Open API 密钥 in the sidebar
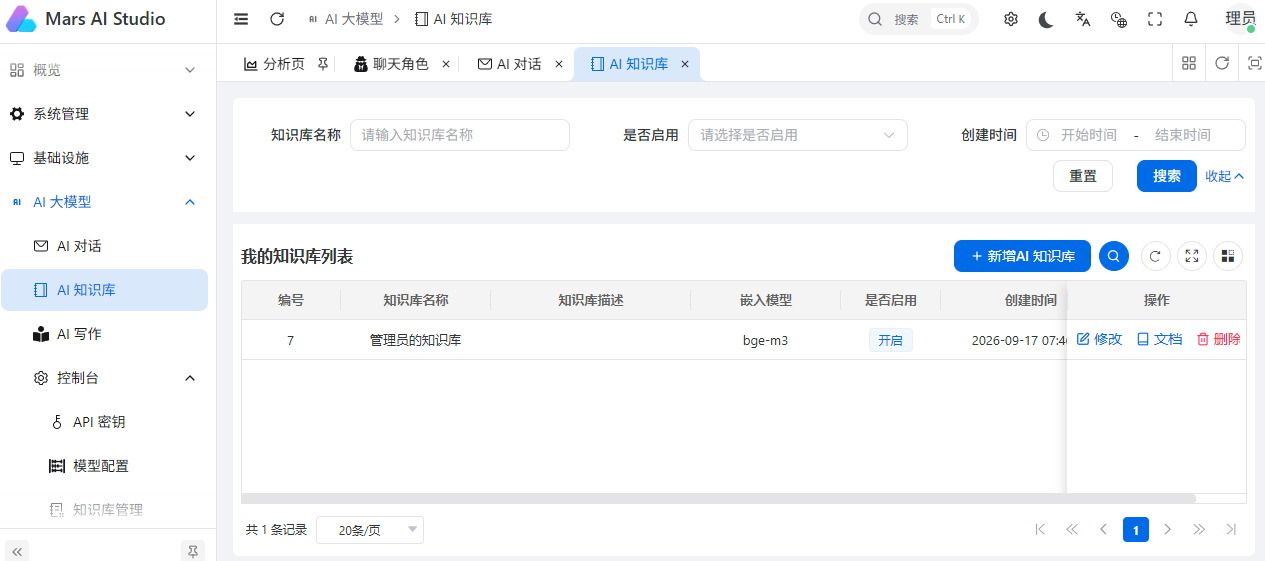The height and width of the screenshot is (561, 1265). (104, 422)
